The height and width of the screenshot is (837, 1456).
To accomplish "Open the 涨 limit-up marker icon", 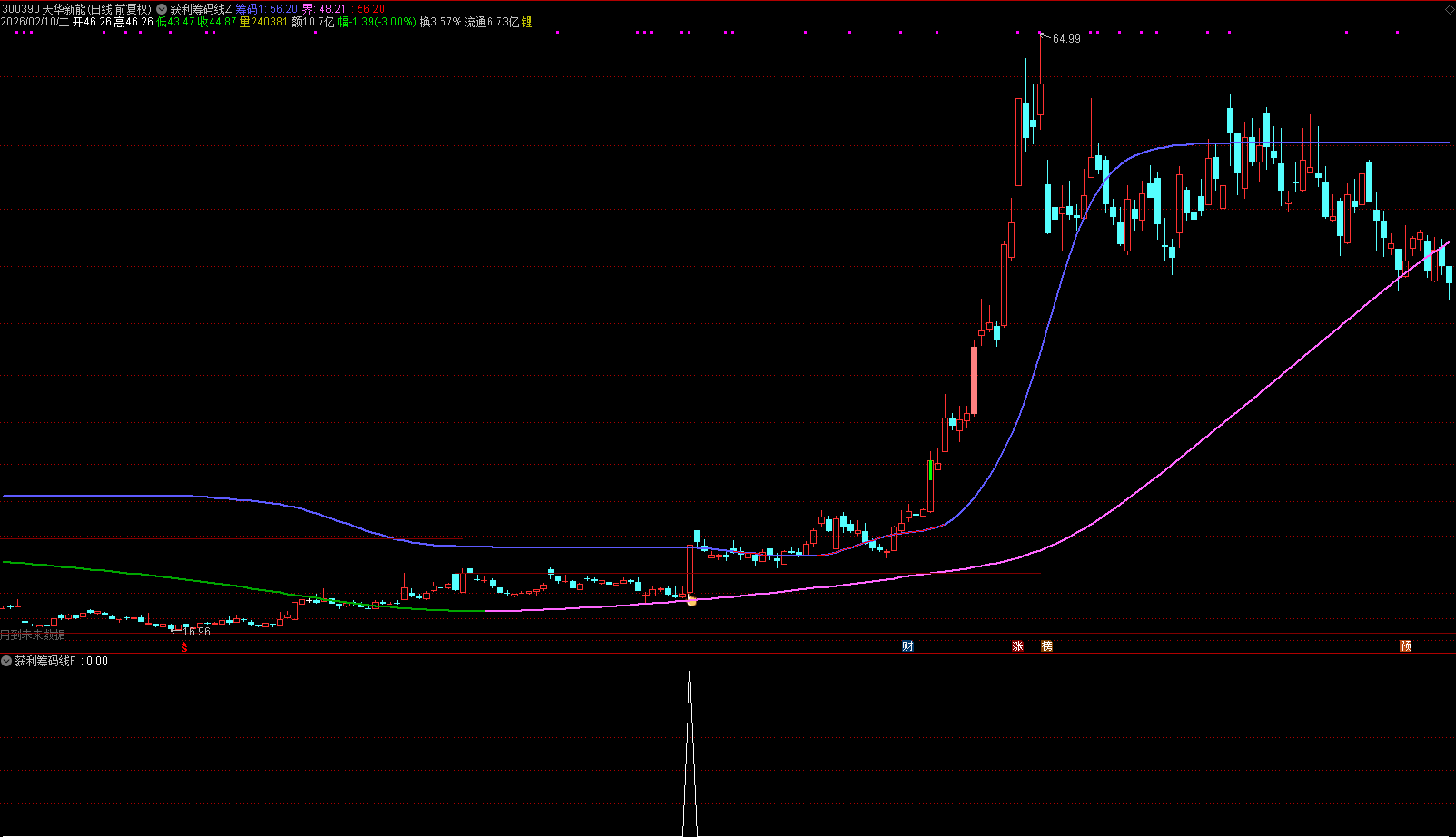I will pos(1017,646).
